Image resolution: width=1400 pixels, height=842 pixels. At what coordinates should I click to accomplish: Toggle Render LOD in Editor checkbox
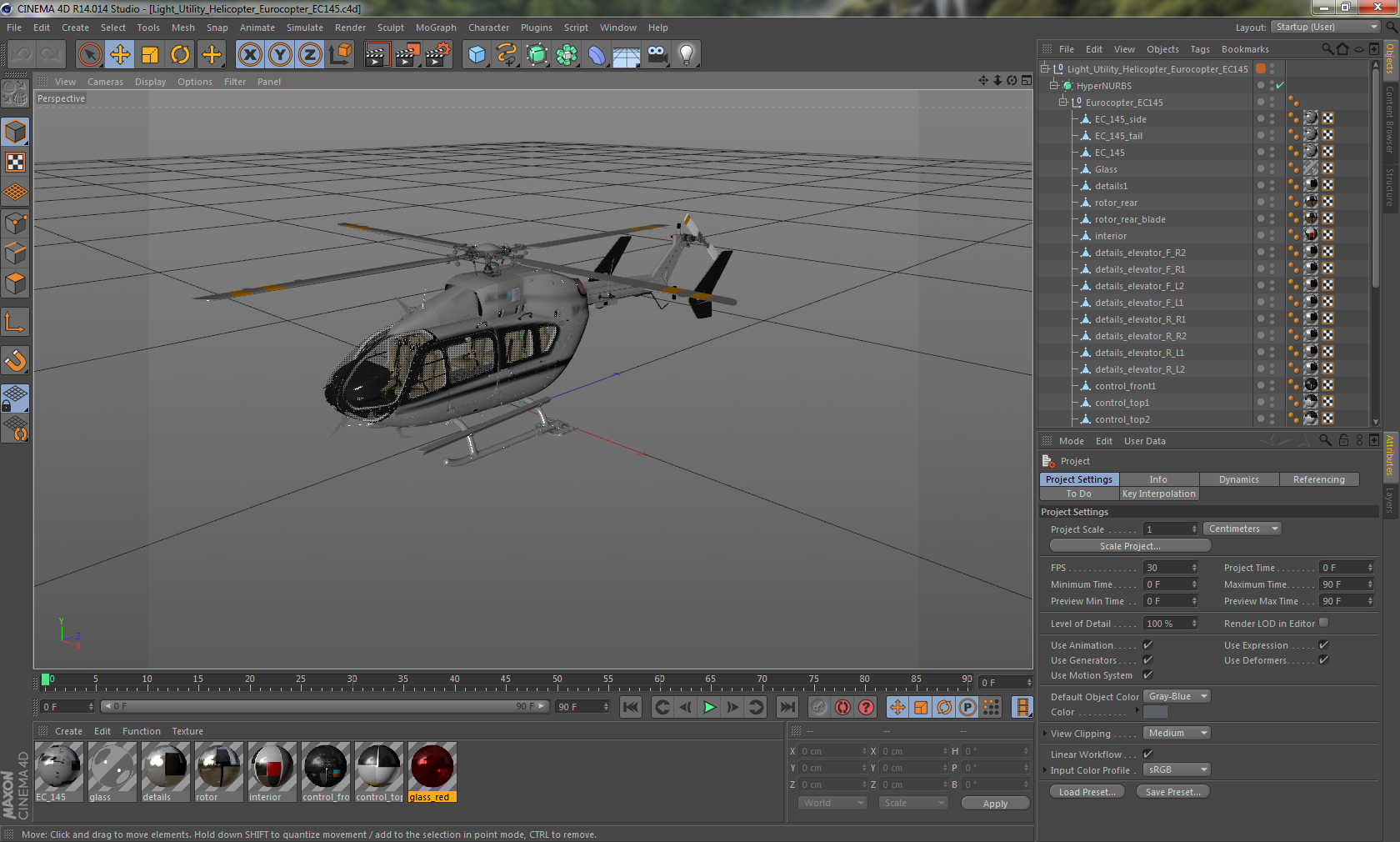[x=1323, y=623]
